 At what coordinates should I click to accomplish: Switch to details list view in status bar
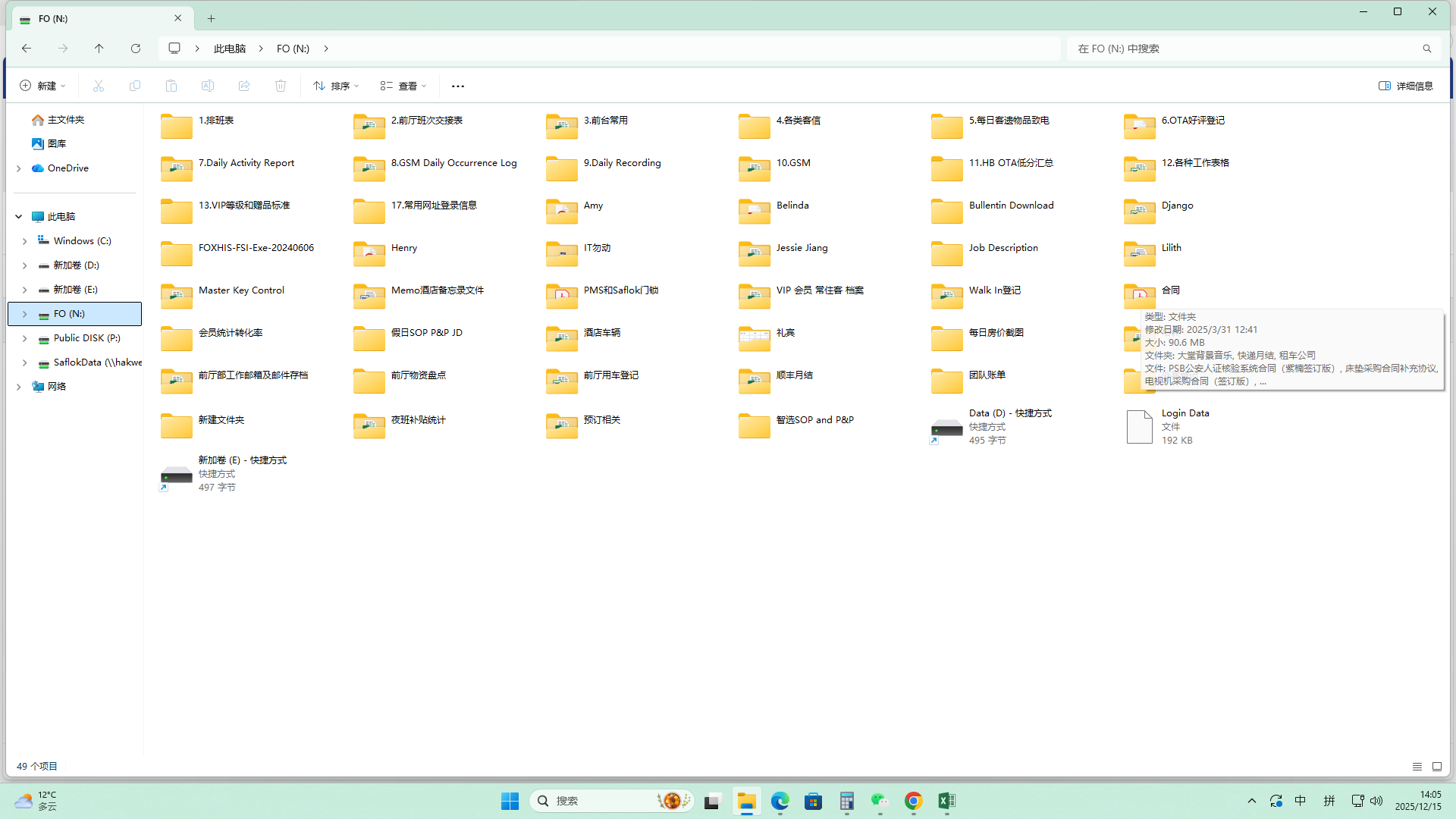click(x=1417, y=767)
